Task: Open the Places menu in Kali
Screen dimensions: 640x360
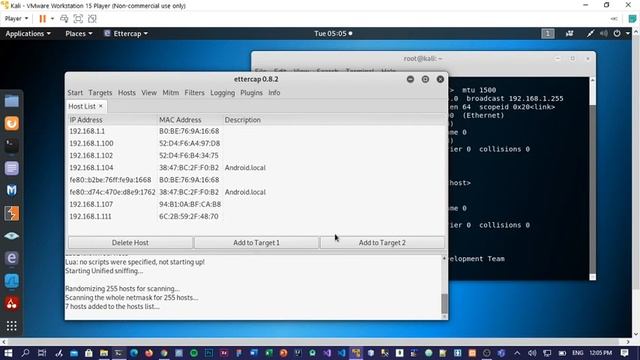Action: tap(79, 33)
